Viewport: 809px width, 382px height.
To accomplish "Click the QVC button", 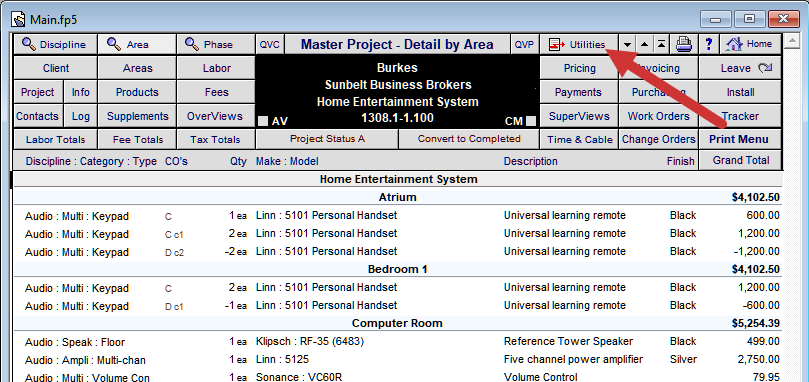I will coord(270,44).
